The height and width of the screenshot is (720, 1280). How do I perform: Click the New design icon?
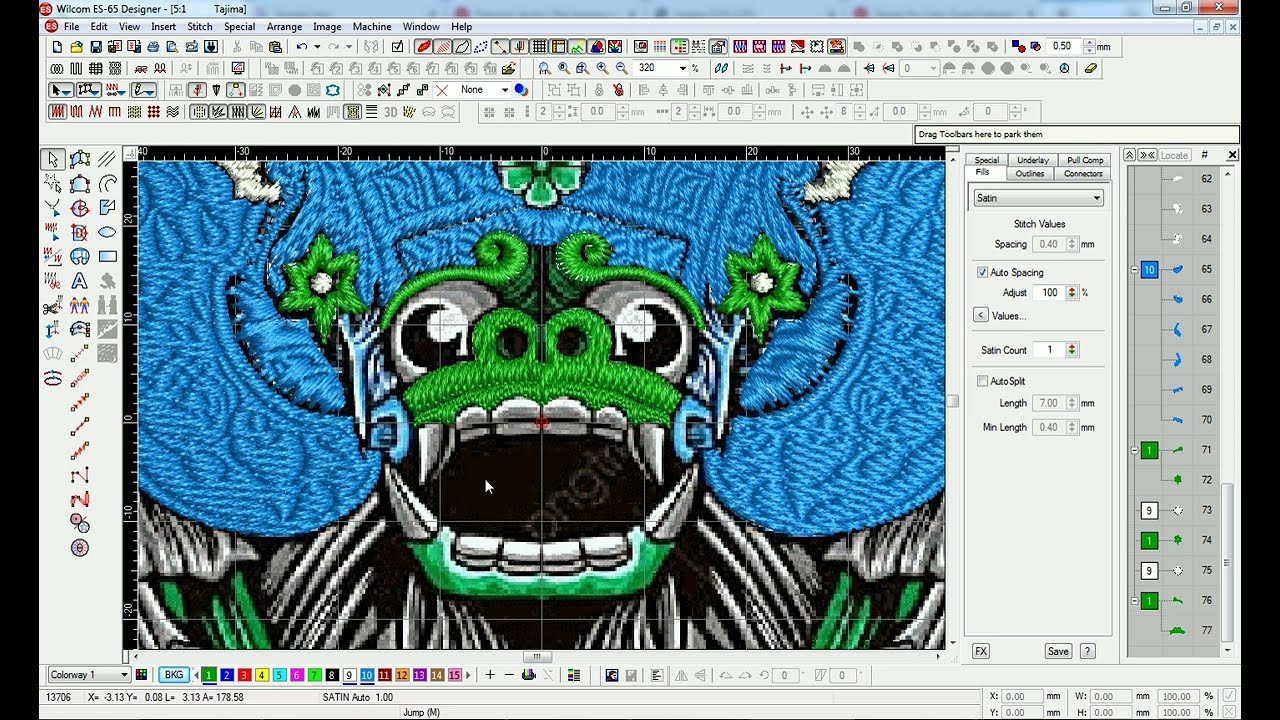(x=57, y=47)
